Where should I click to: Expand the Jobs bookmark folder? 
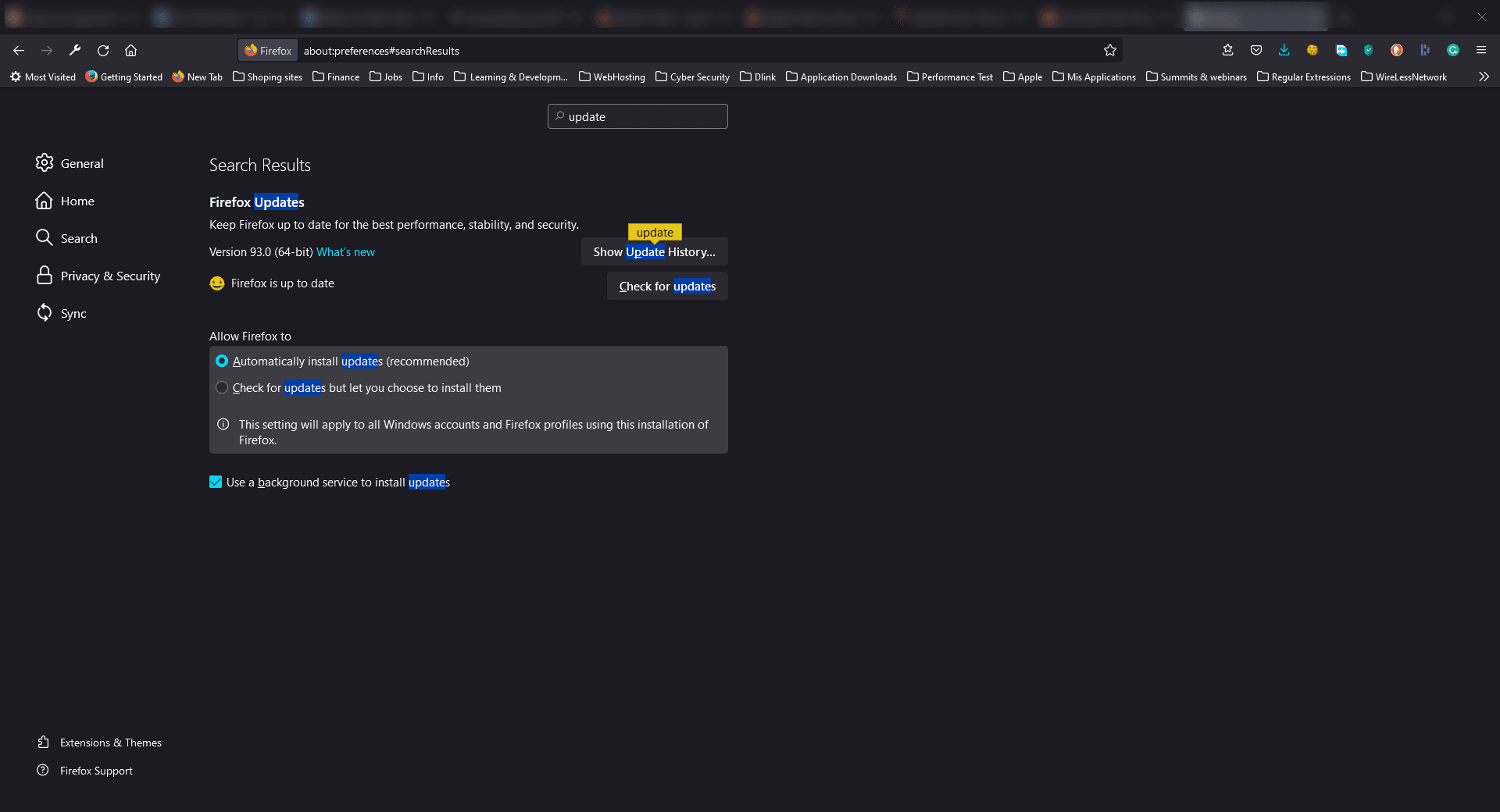click(x=386, y=77)
